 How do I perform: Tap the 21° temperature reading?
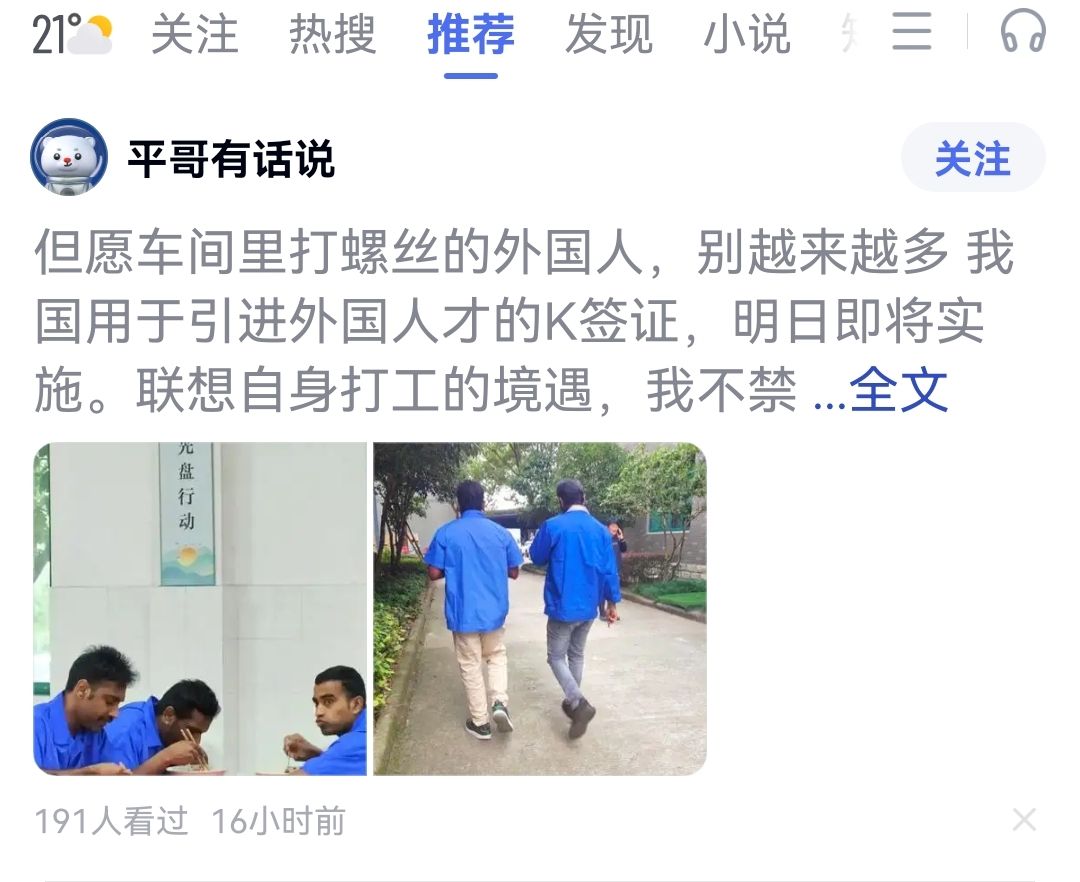click(x=49, y=36)
